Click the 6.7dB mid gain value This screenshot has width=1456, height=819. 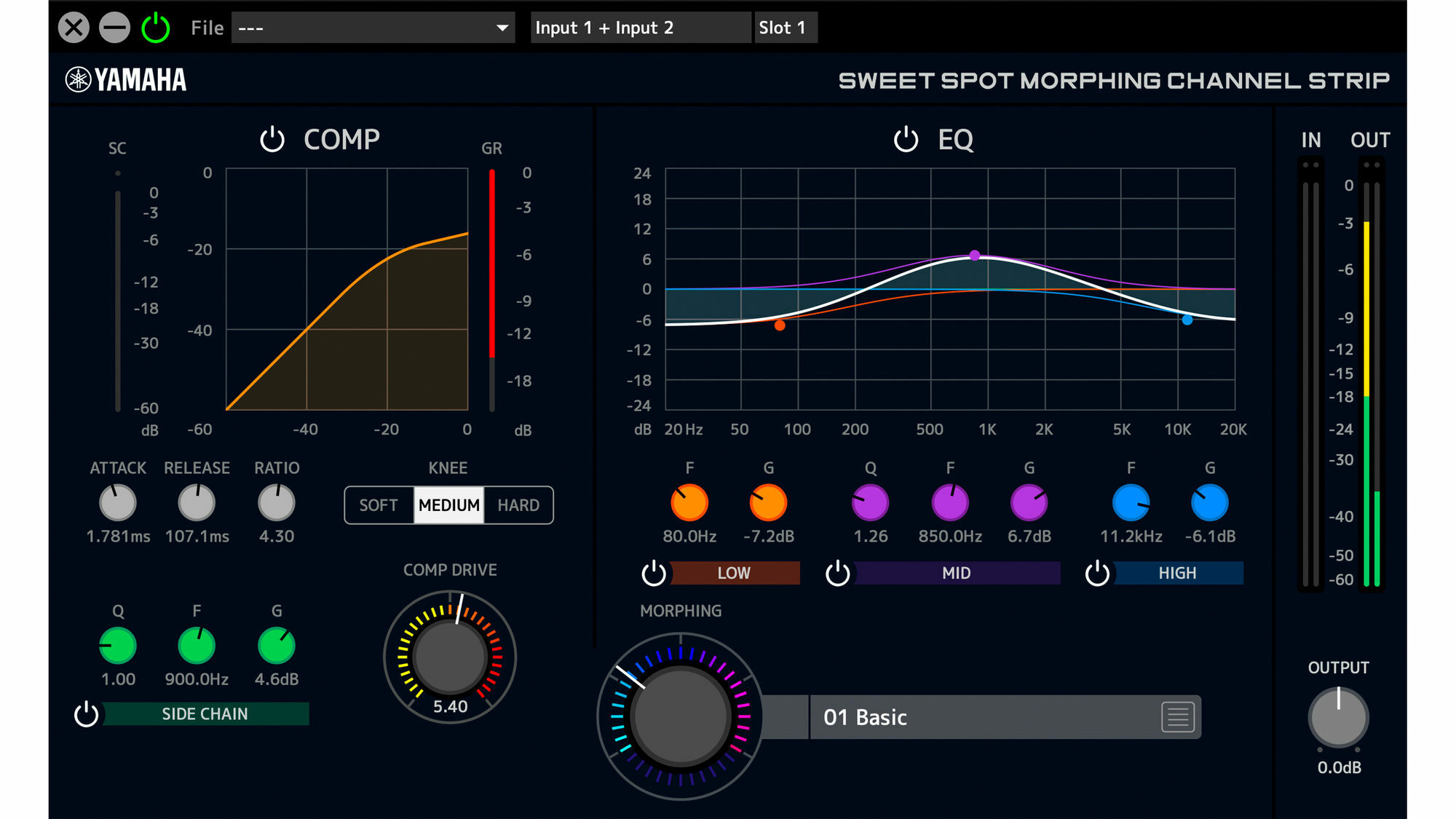click(x=1029, y=537)
